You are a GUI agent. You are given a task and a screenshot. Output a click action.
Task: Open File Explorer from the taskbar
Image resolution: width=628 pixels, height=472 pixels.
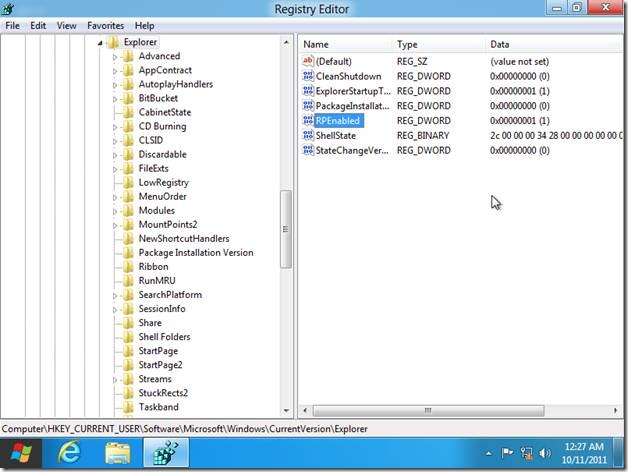[118, 453]
